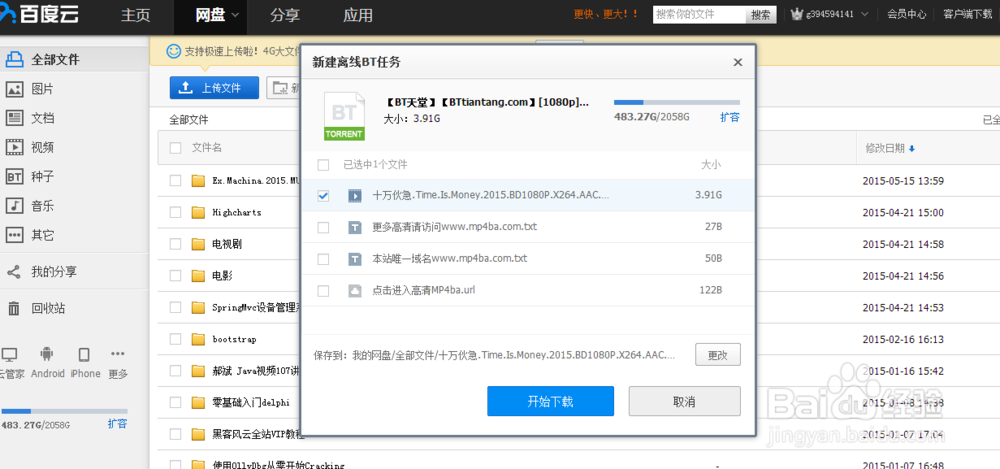Check the 本站唯一域名www.mp4ba.com.txt file
This screenshot has height=469, width=1000.
[323, 259]
